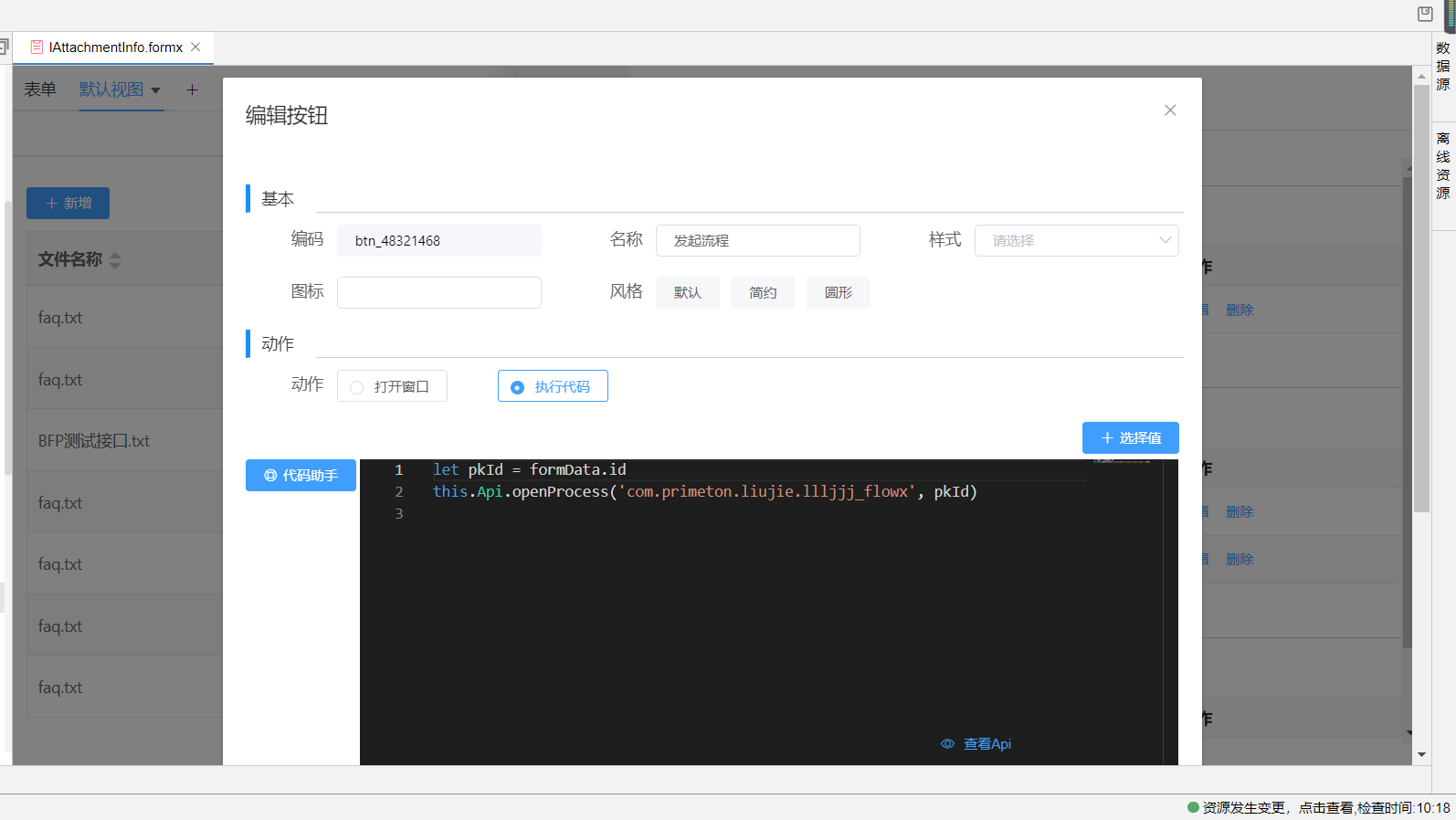Close the IAttachmentInfo.formx tab
The image size is (1456, 820).
click(195, 47)
